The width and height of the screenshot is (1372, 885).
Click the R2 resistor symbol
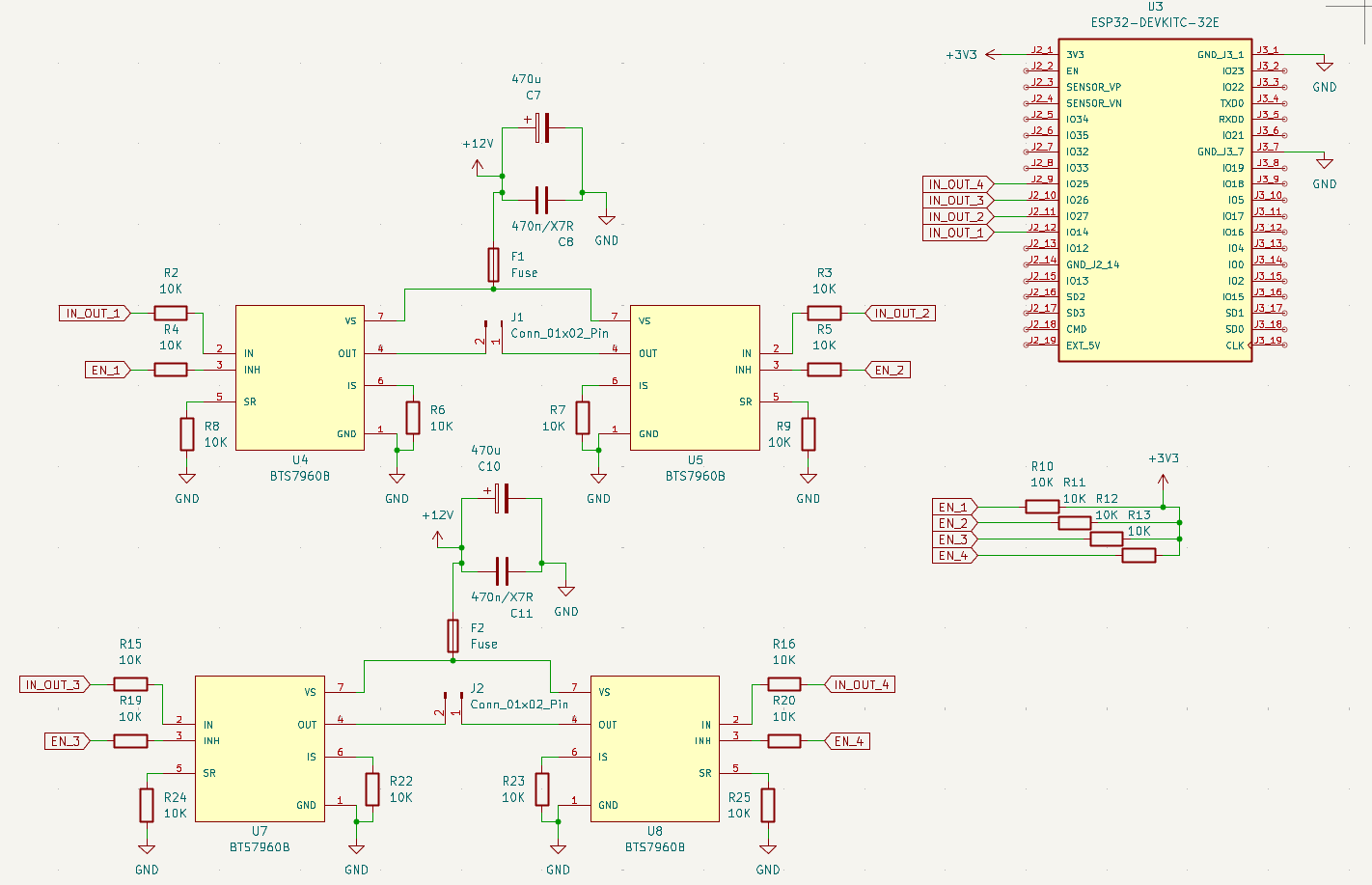click(171, 313)
